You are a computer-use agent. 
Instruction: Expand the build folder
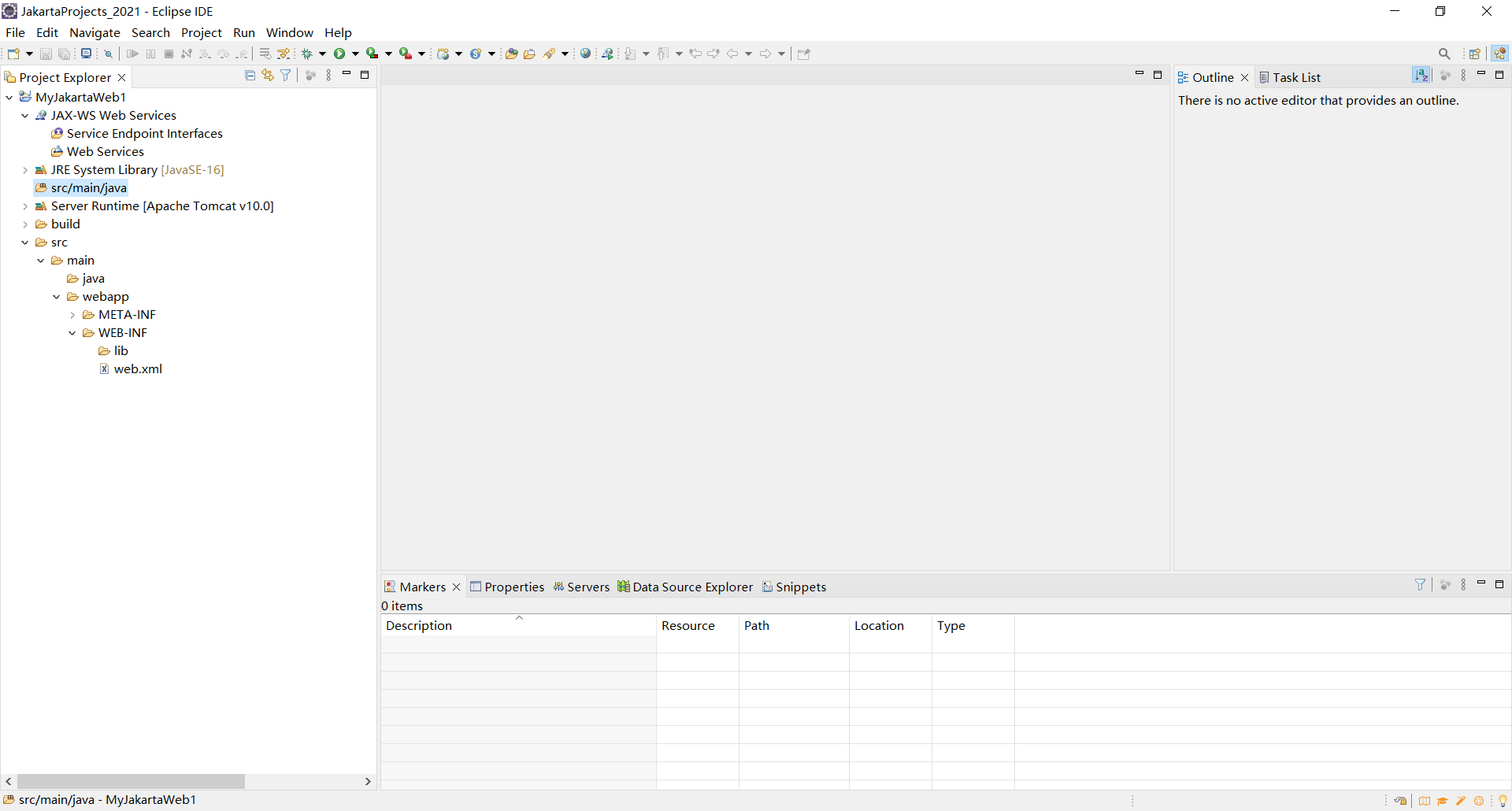pyautogui.click(x=25, y=224)
